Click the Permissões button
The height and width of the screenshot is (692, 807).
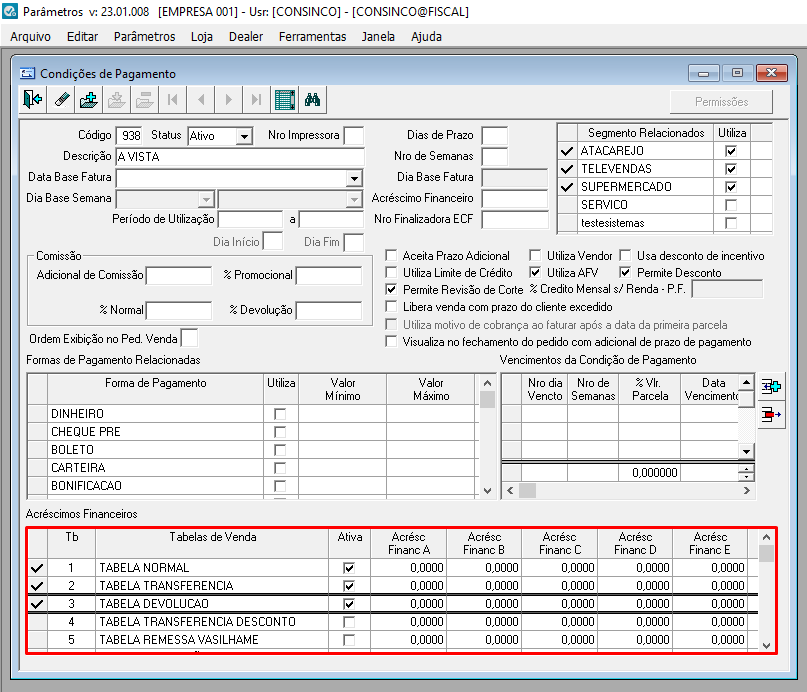(721, 102)
